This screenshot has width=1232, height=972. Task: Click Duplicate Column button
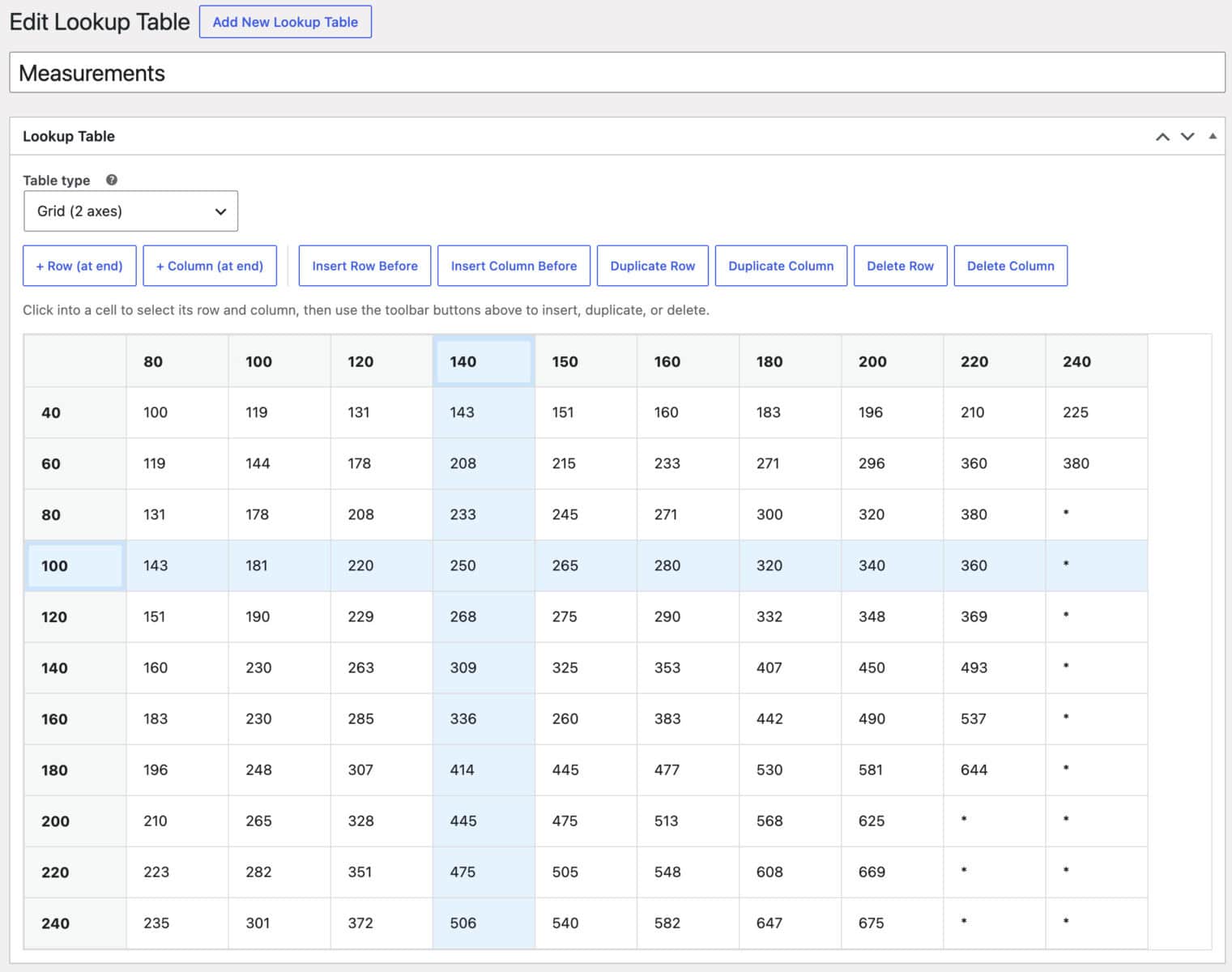point(781,266)
